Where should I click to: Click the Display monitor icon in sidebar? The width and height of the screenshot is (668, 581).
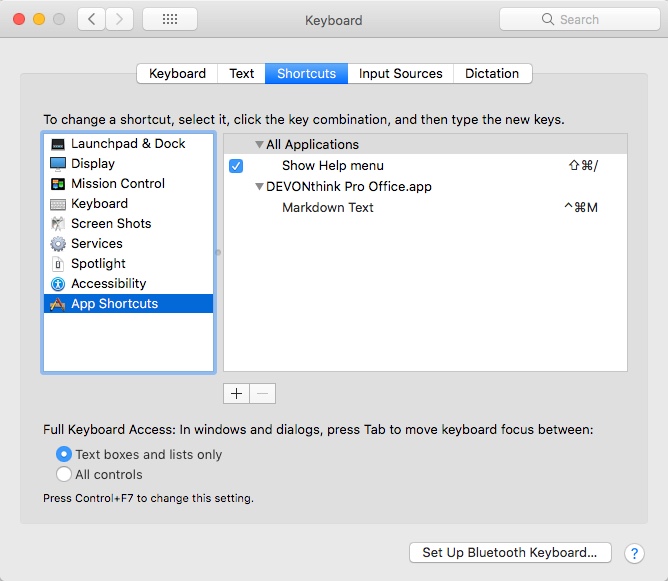pyautogui.click(x=58, y=164)
